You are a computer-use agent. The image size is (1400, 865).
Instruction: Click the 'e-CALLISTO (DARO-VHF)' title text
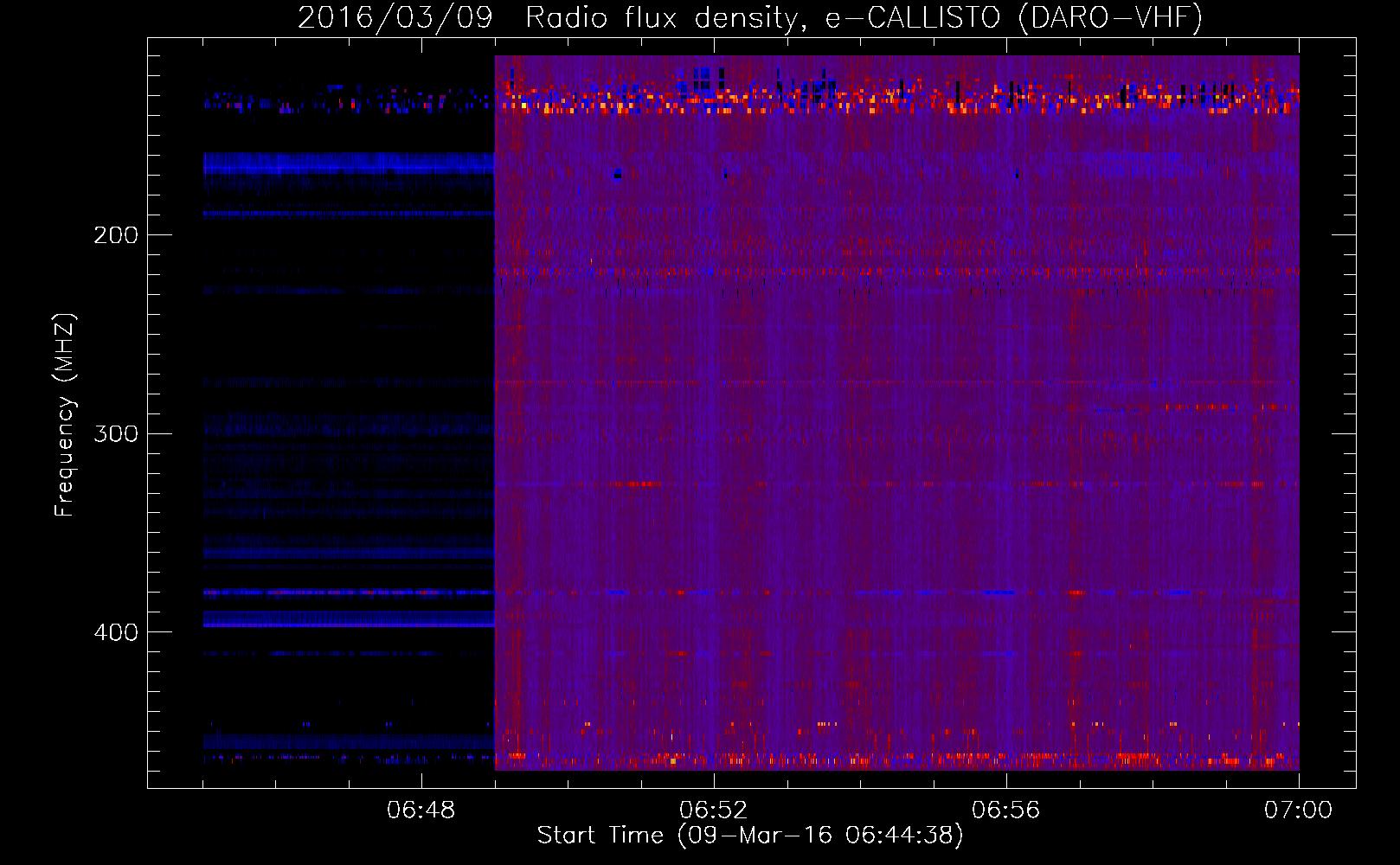(1013, 17)
